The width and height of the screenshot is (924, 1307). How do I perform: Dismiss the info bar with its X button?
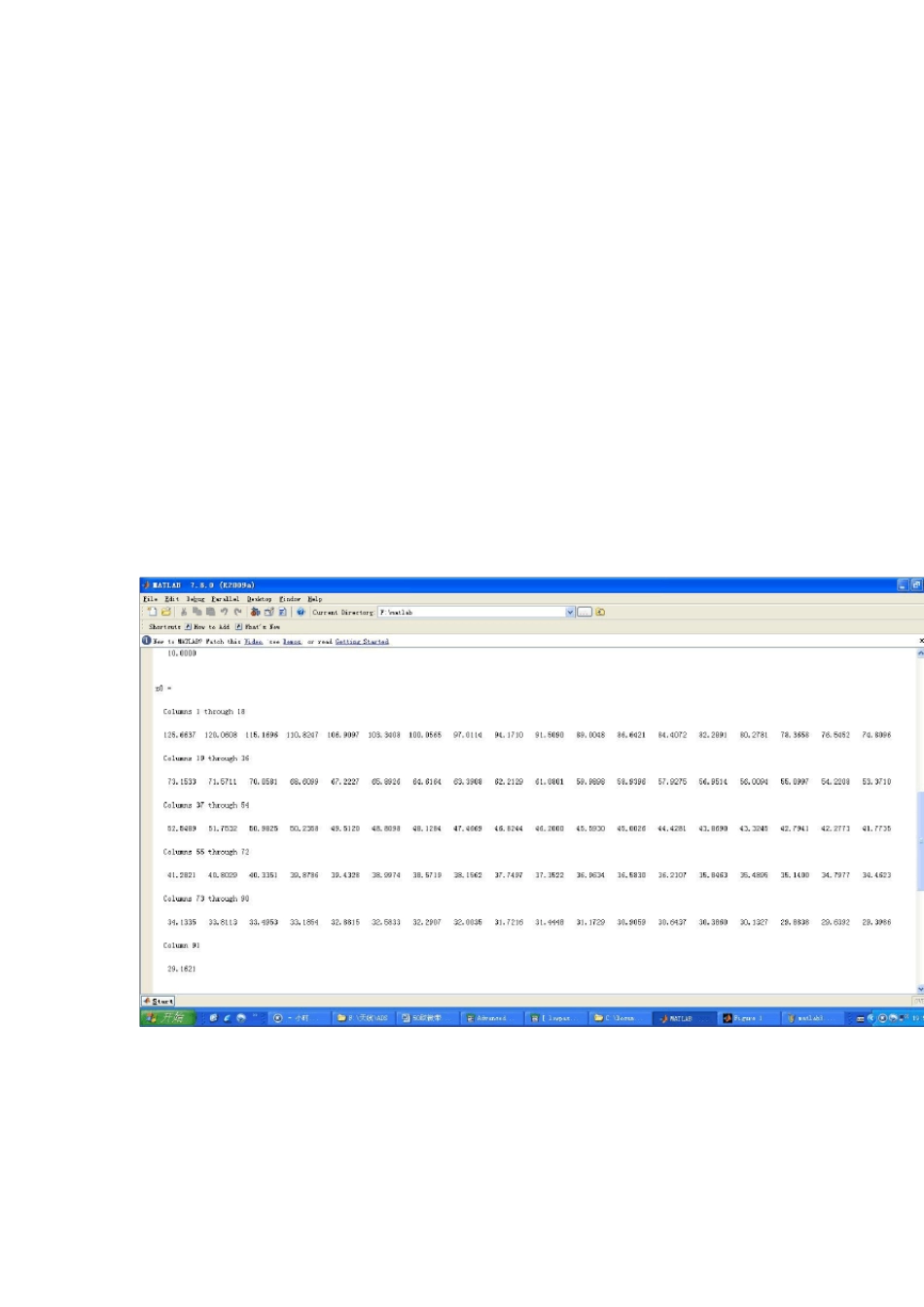pyautogui.click(x=920, y=641)
